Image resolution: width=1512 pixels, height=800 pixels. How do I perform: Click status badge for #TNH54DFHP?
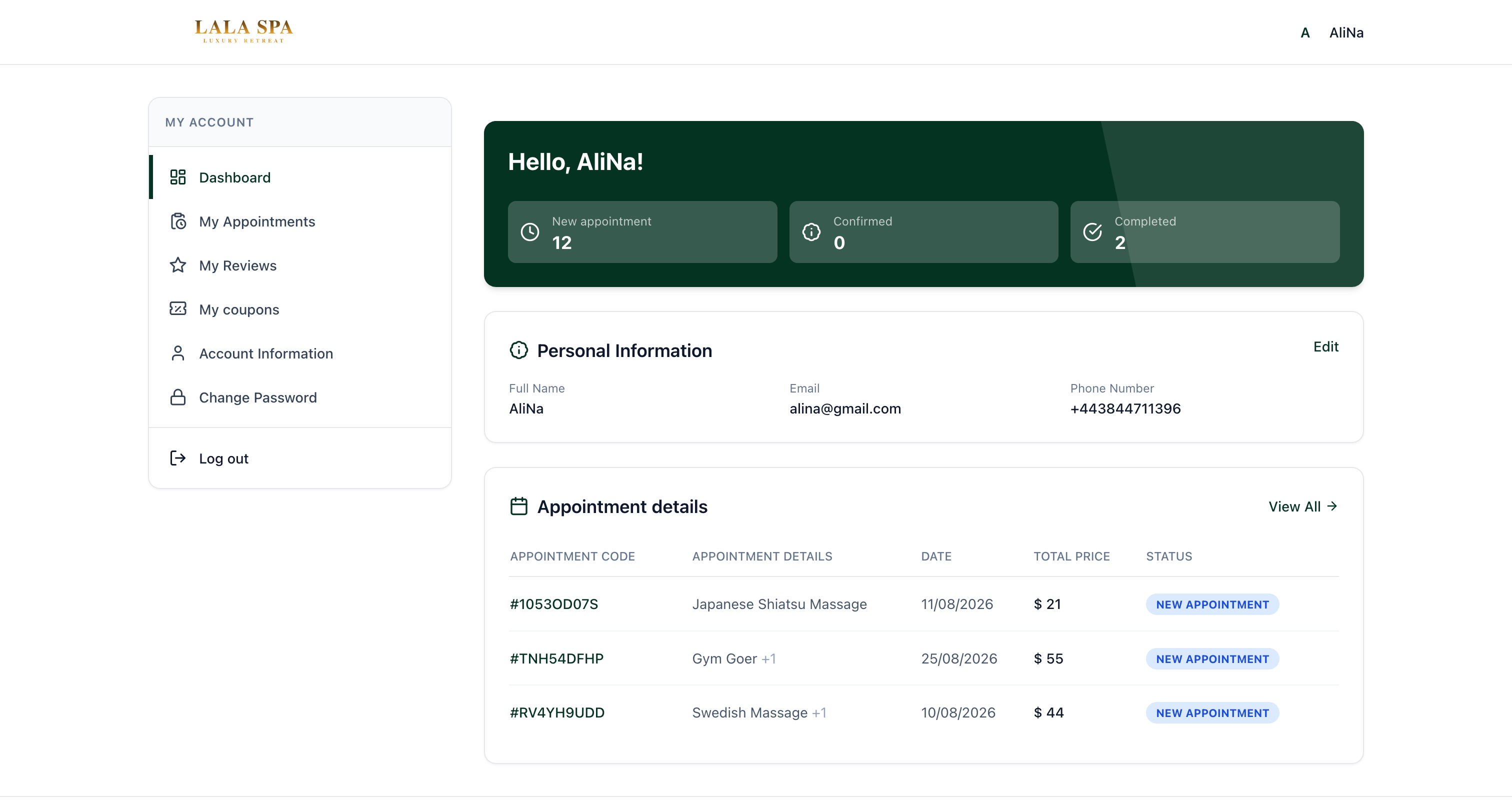point(1212,659)
